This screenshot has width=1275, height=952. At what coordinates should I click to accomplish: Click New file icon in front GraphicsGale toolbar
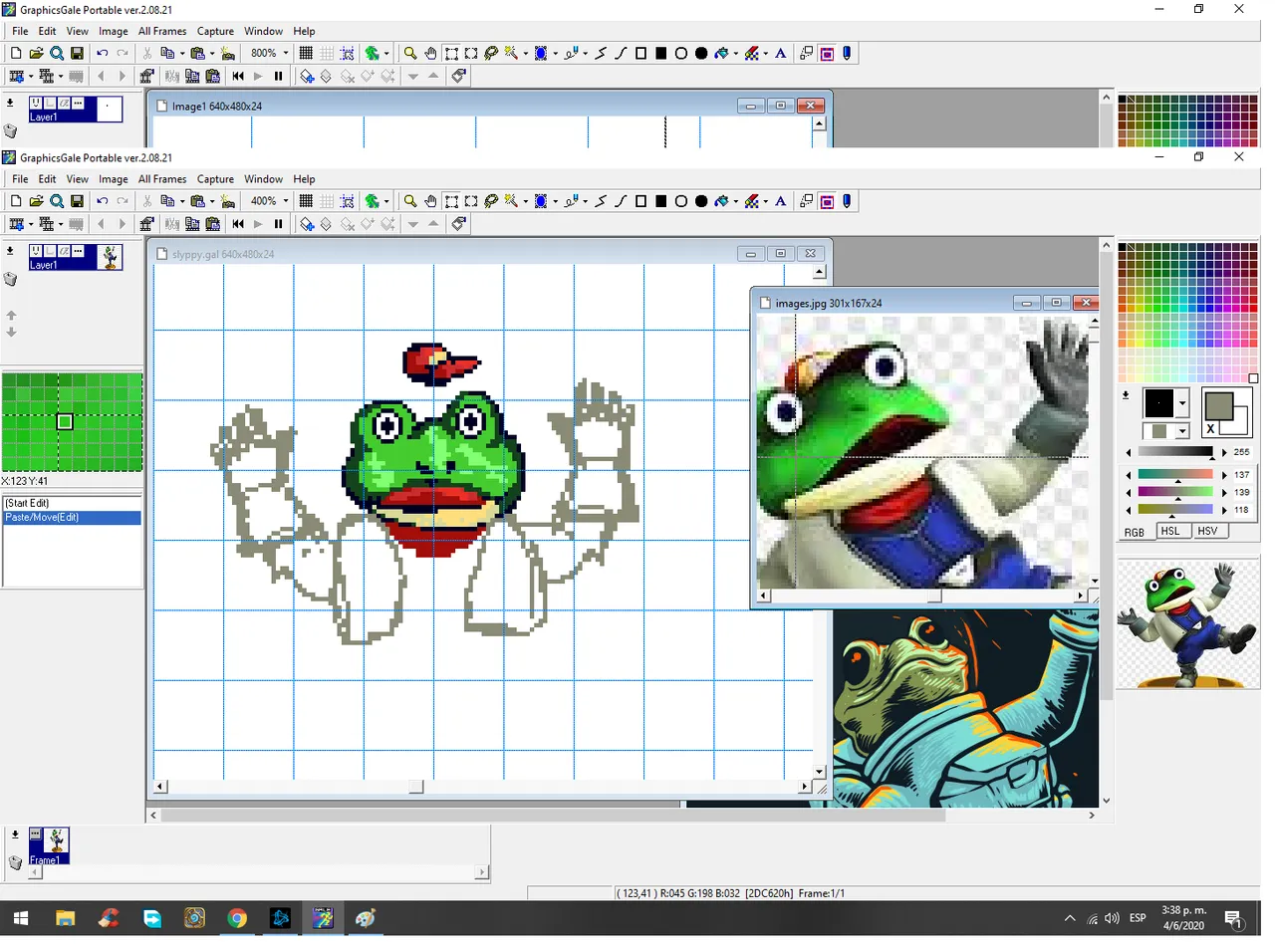pos(16,201)
